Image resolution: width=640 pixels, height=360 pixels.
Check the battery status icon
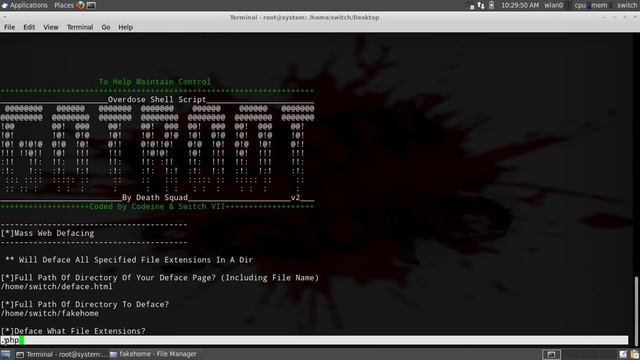(x=491, y=5)
